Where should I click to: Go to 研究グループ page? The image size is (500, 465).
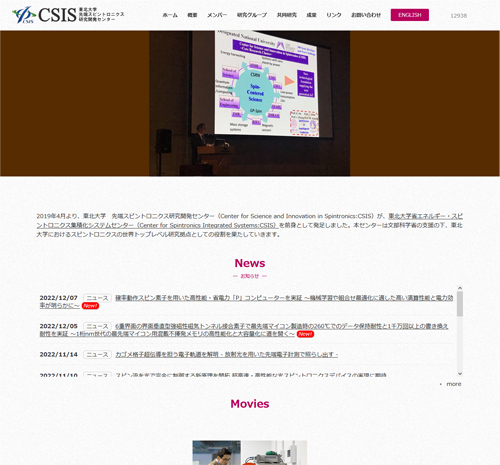(252, 15)
